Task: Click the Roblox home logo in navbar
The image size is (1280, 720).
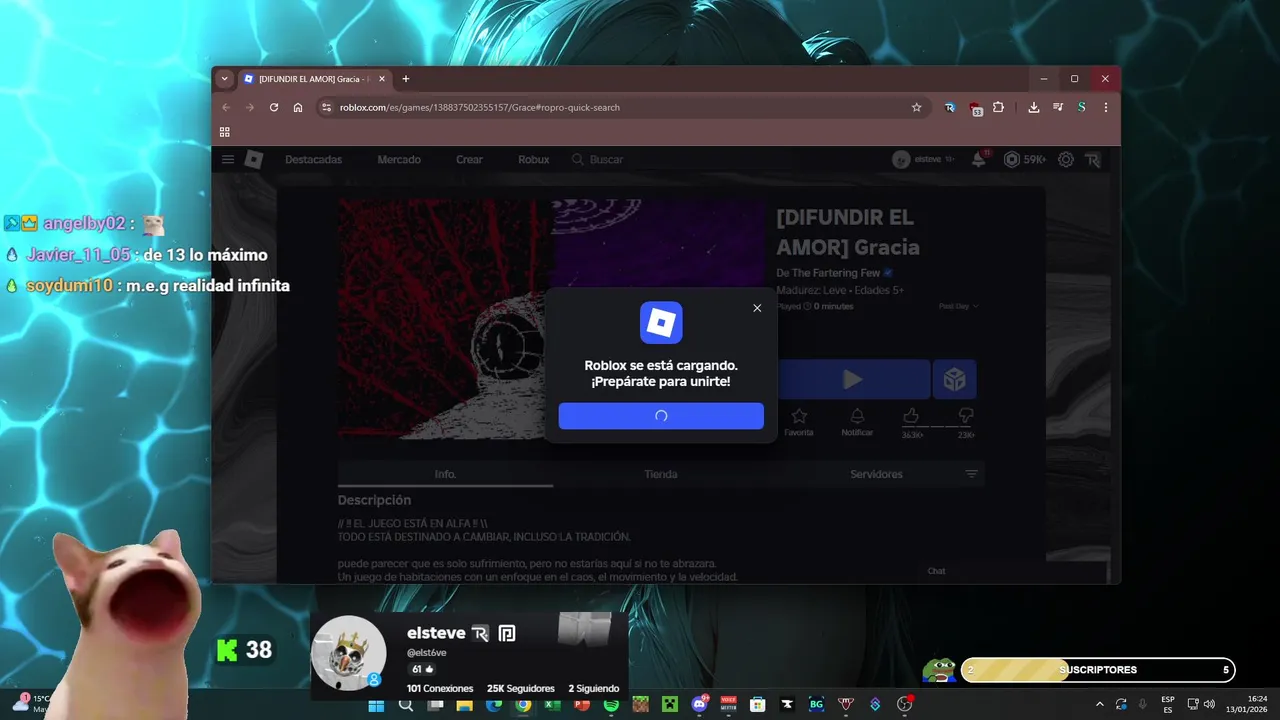Action: coord(254,160)
